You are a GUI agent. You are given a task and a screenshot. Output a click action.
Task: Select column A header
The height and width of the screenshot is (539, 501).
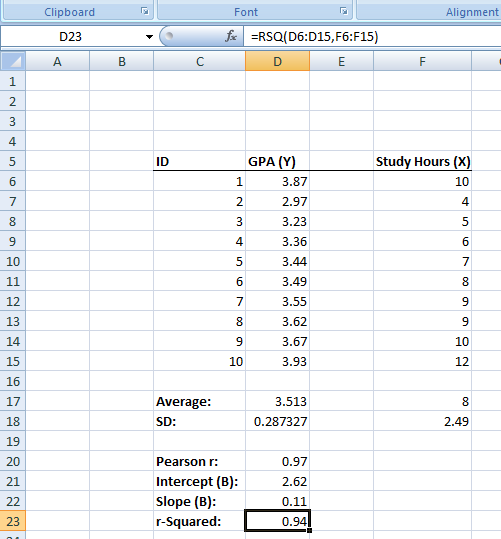(57, 62)
